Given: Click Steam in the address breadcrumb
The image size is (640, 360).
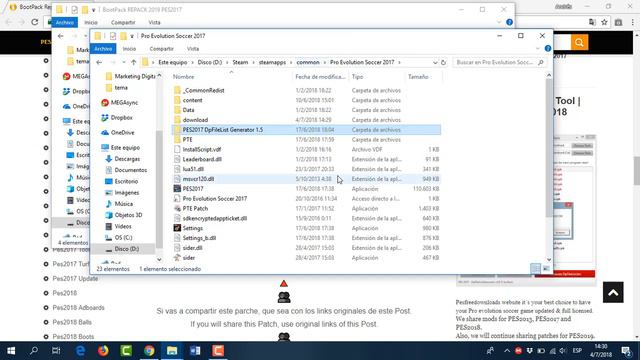Looking at the screenshot, I should coord(240,62).
